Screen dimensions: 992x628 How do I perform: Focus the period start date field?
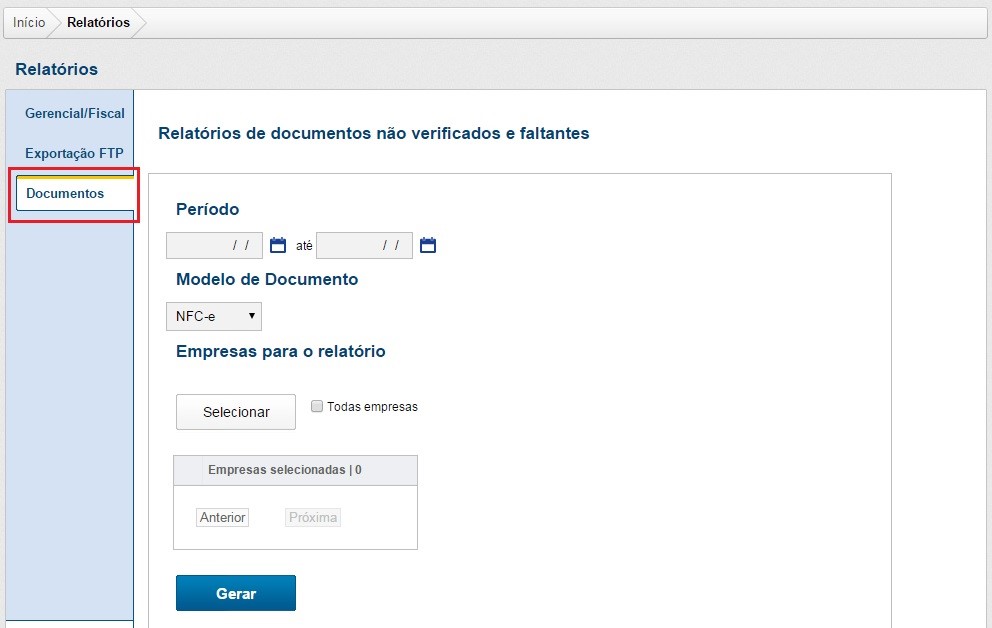[x=214, y=246]
